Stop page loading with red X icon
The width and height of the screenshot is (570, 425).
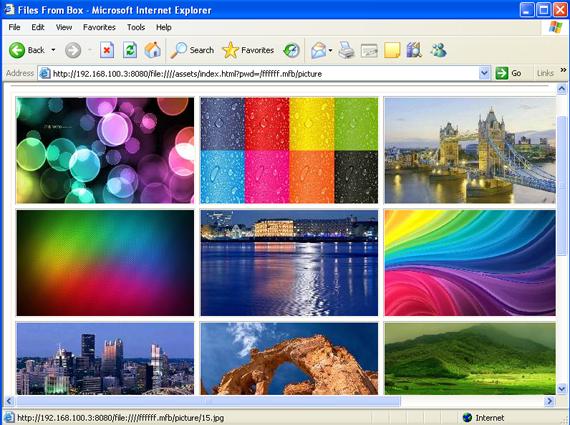click(x=107, y=50)
